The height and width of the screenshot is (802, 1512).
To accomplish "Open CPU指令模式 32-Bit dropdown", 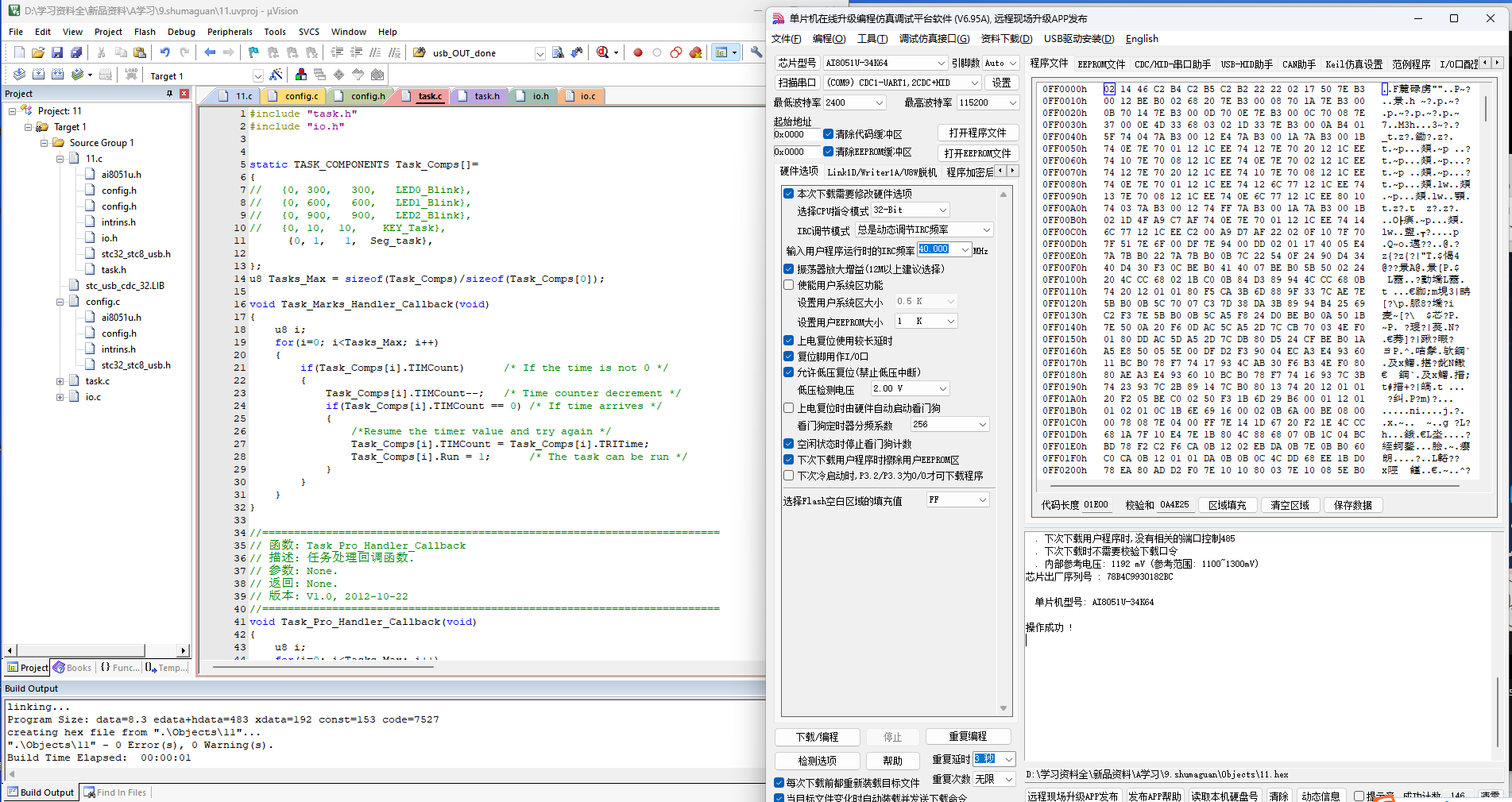I will [x=910, y=210].
